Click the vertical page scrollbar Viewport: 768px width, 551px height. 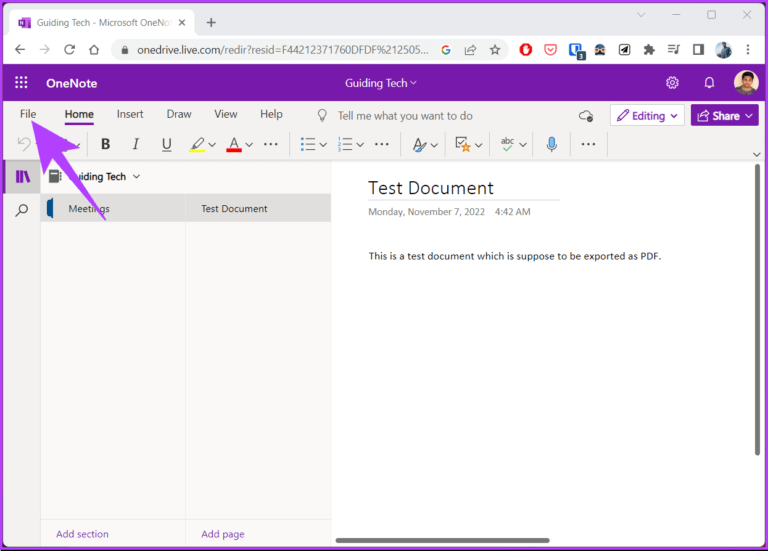tap(757, 310)
